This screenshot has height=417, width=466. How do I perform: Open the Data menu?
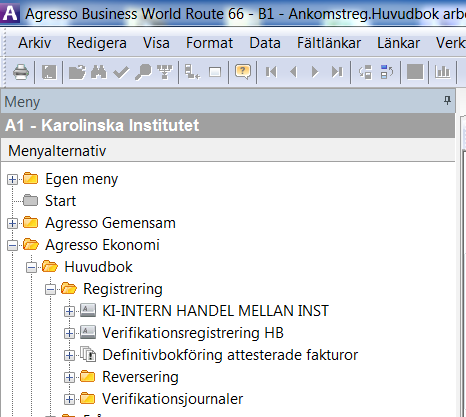pos(265,43)
